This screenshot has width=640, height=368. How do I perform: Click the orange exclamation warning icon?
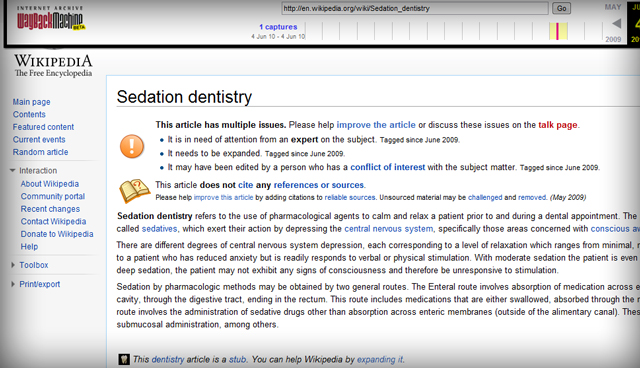coord(132,146)
